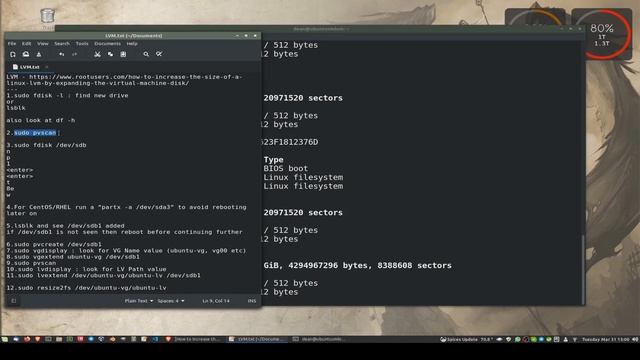
Task: Click the terminal window vertical scrollbar
Action: [x=583, y=269]
